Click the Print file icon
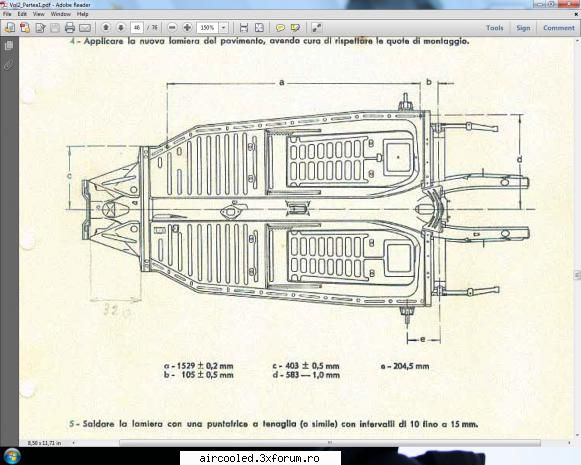Screen dimensions: 581x465 [x=70, y=28]
